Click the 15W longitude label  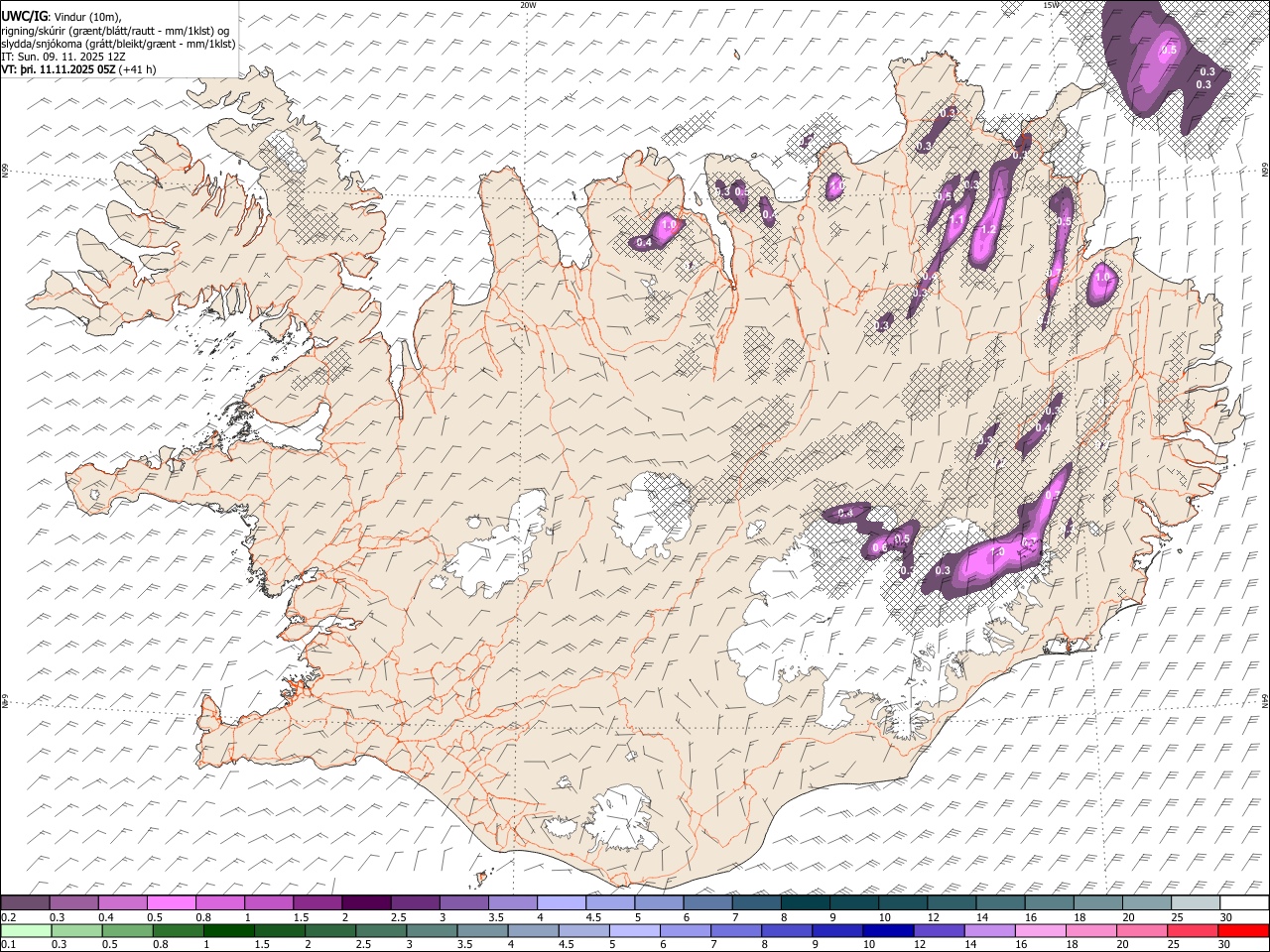1051,5
